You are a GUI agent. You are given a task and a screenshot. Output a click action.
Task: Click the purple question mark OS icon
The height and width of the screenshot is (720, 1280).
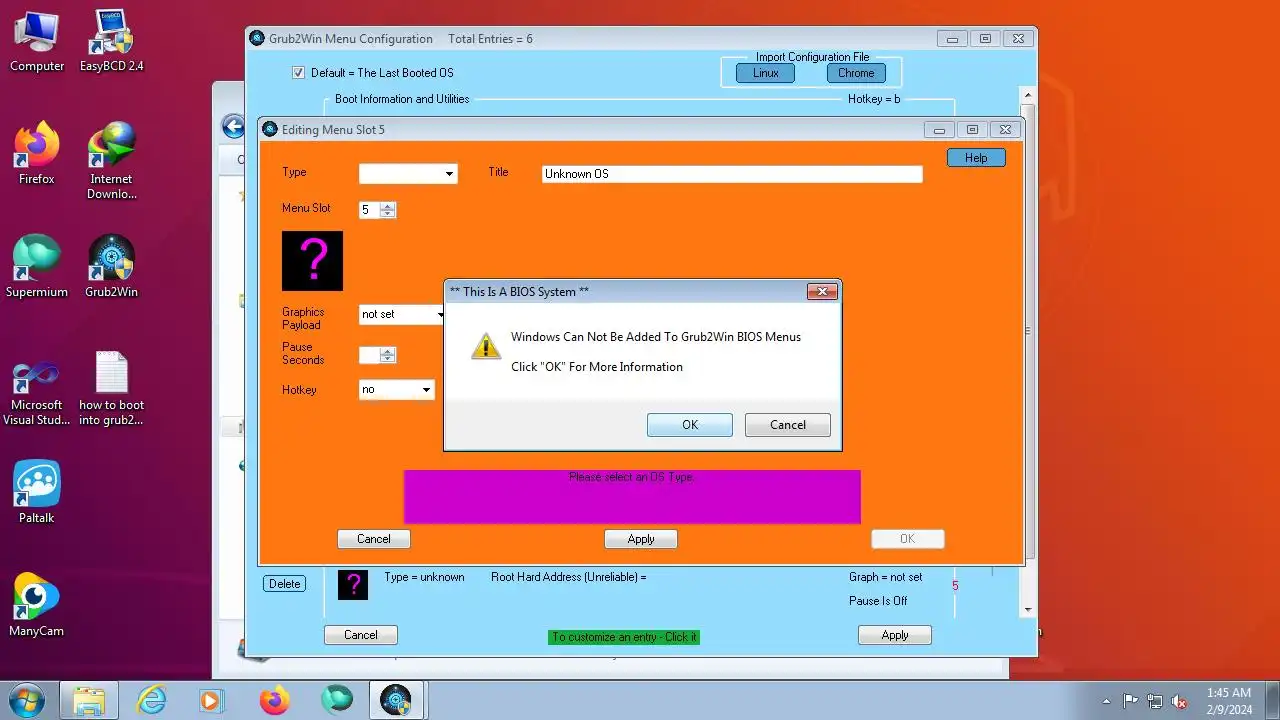coord(312,261)
